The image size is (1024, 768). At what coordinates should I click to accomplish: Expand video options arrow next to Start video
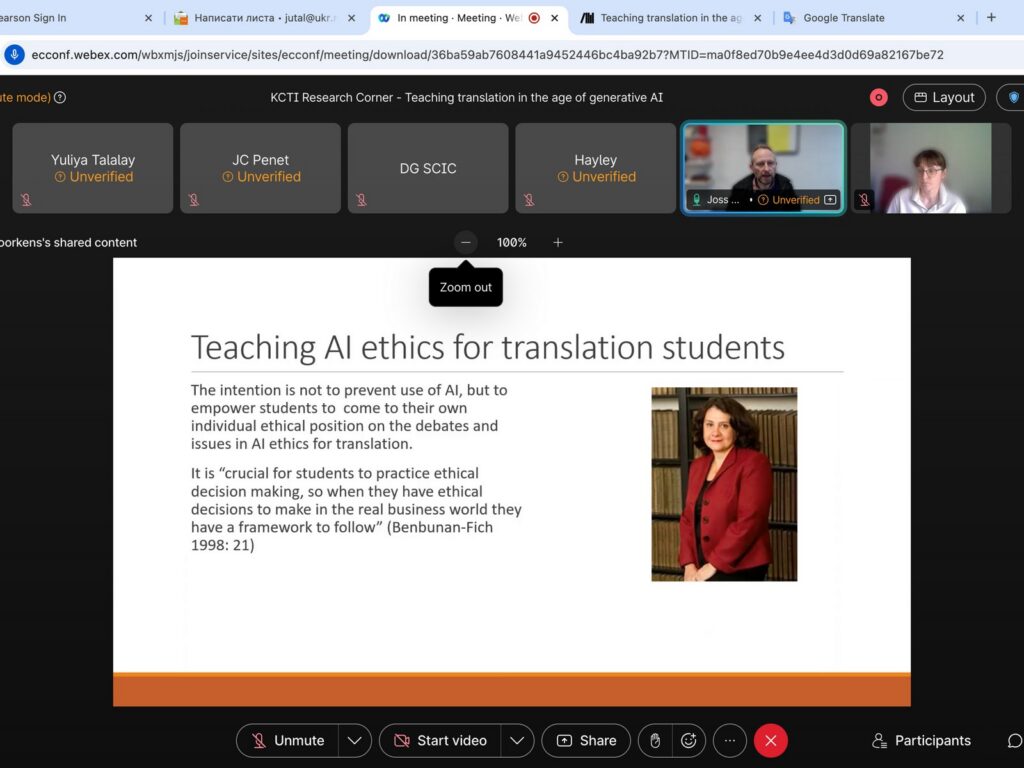point(516,741)
